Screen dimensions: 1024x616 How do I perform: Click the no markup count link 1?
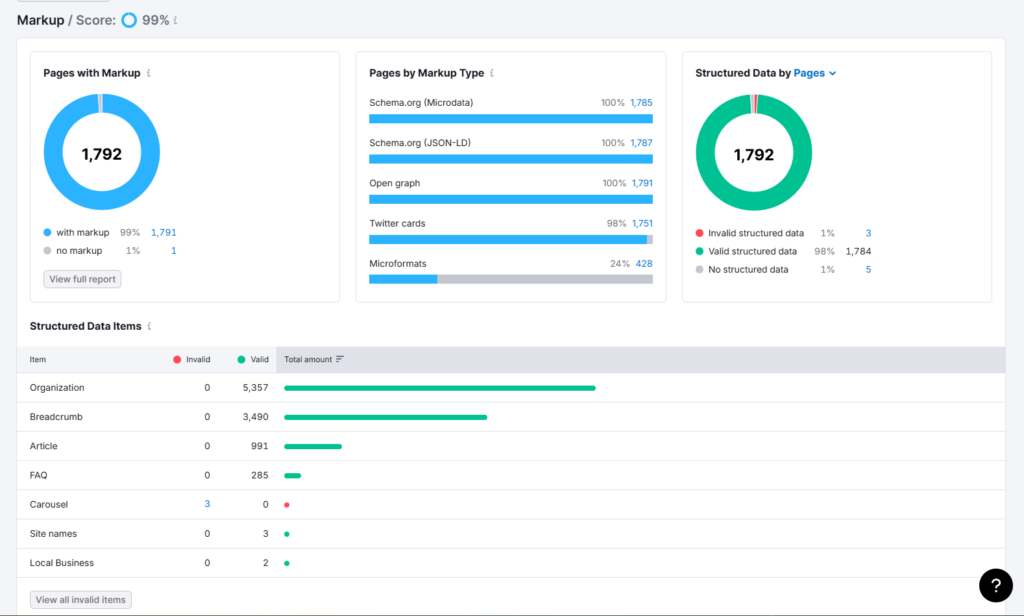point(173,250)
